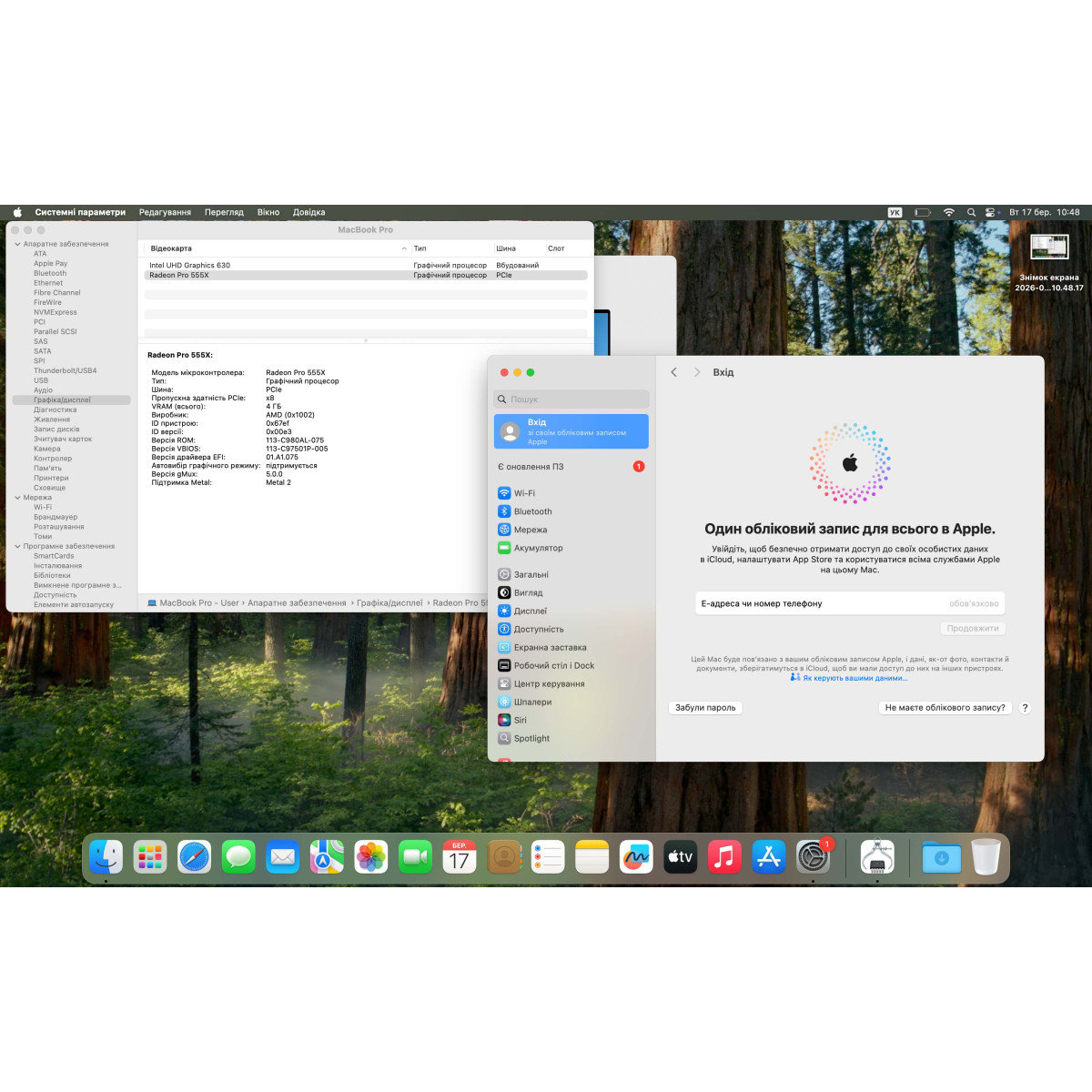This screenshot has width=1092, height=1092.
Task: Select Thunderbolt/USB4 in hardware tree
Action: point(66,370)
